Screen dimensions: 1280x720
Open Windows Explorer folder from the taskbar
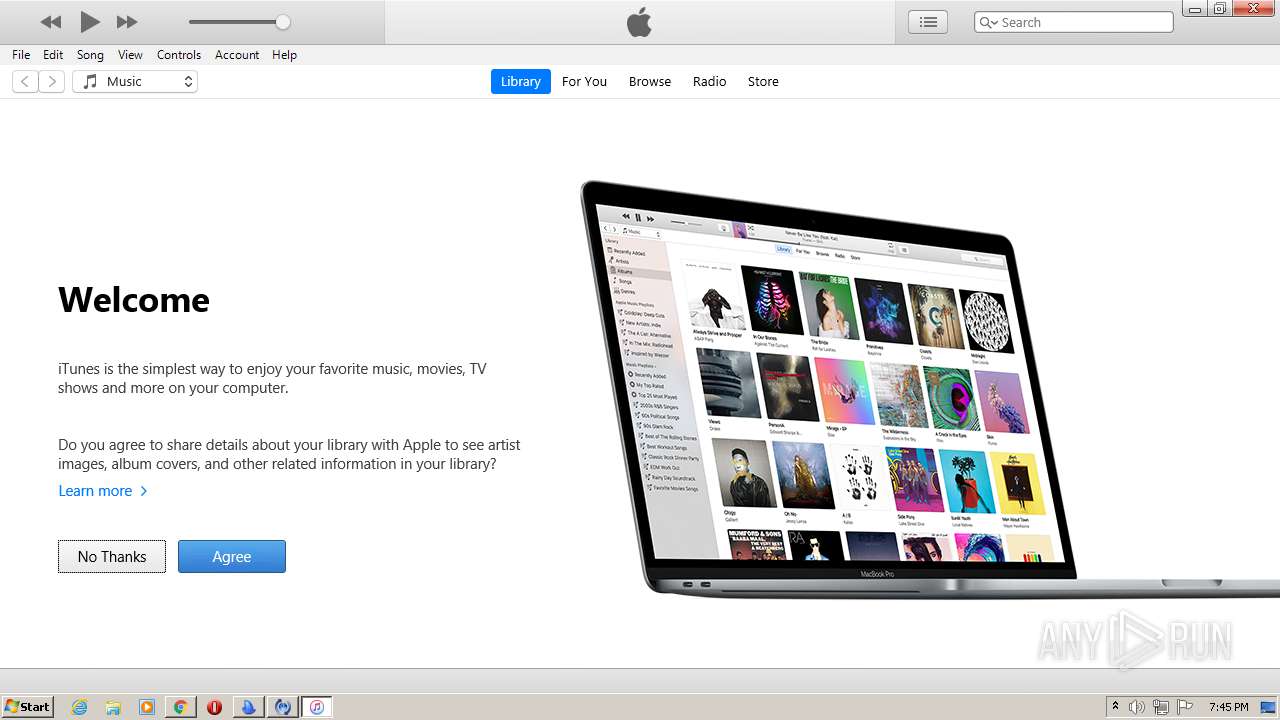[x=113, y=707]
